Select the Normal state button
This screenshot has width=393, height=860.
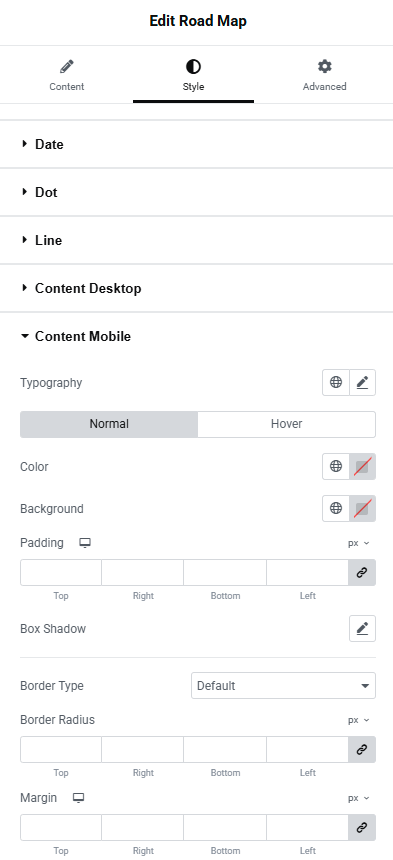tap(109, 424)
